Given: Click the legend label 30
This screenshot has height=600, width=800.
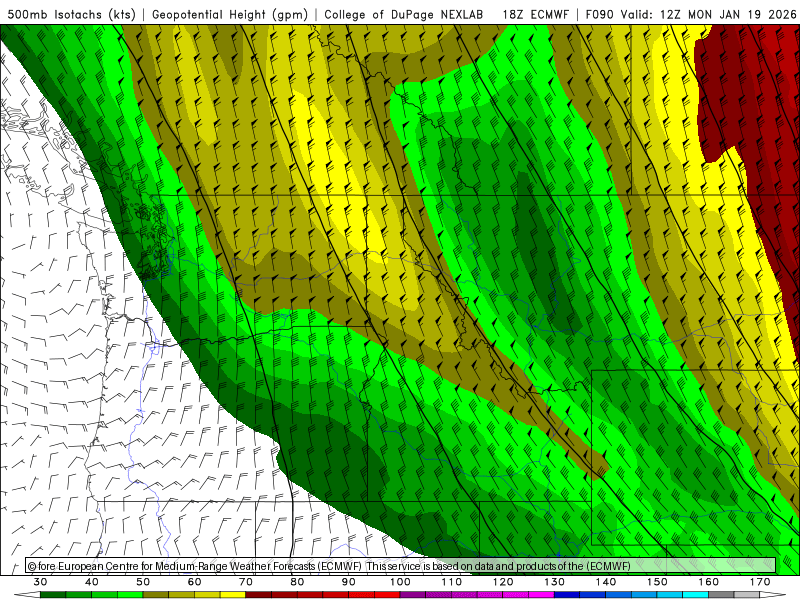Looking at the screenshot, I should pyautogui.click(x=40, y=582).
